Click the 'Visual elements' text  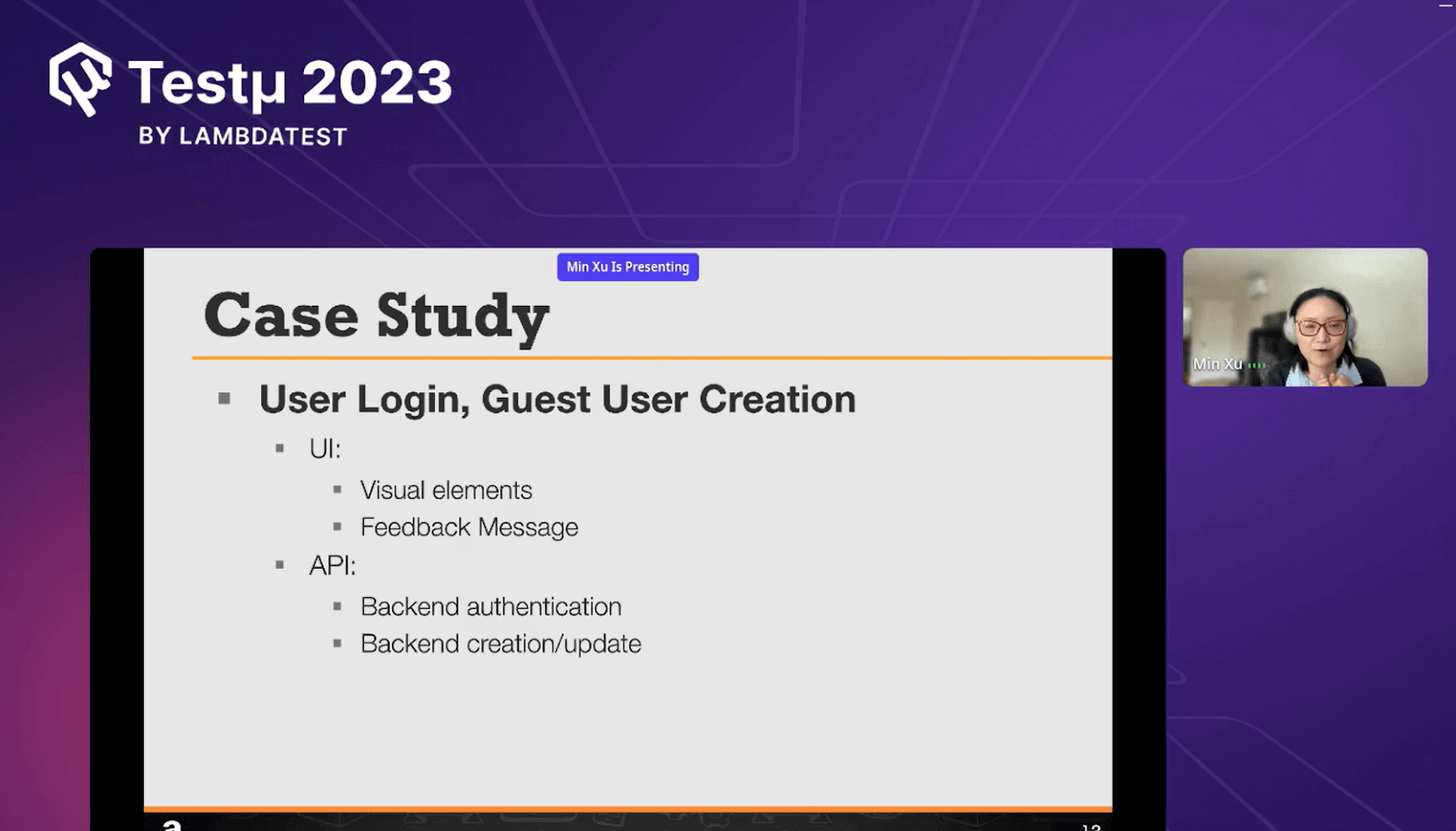click(x=446, y=490)
